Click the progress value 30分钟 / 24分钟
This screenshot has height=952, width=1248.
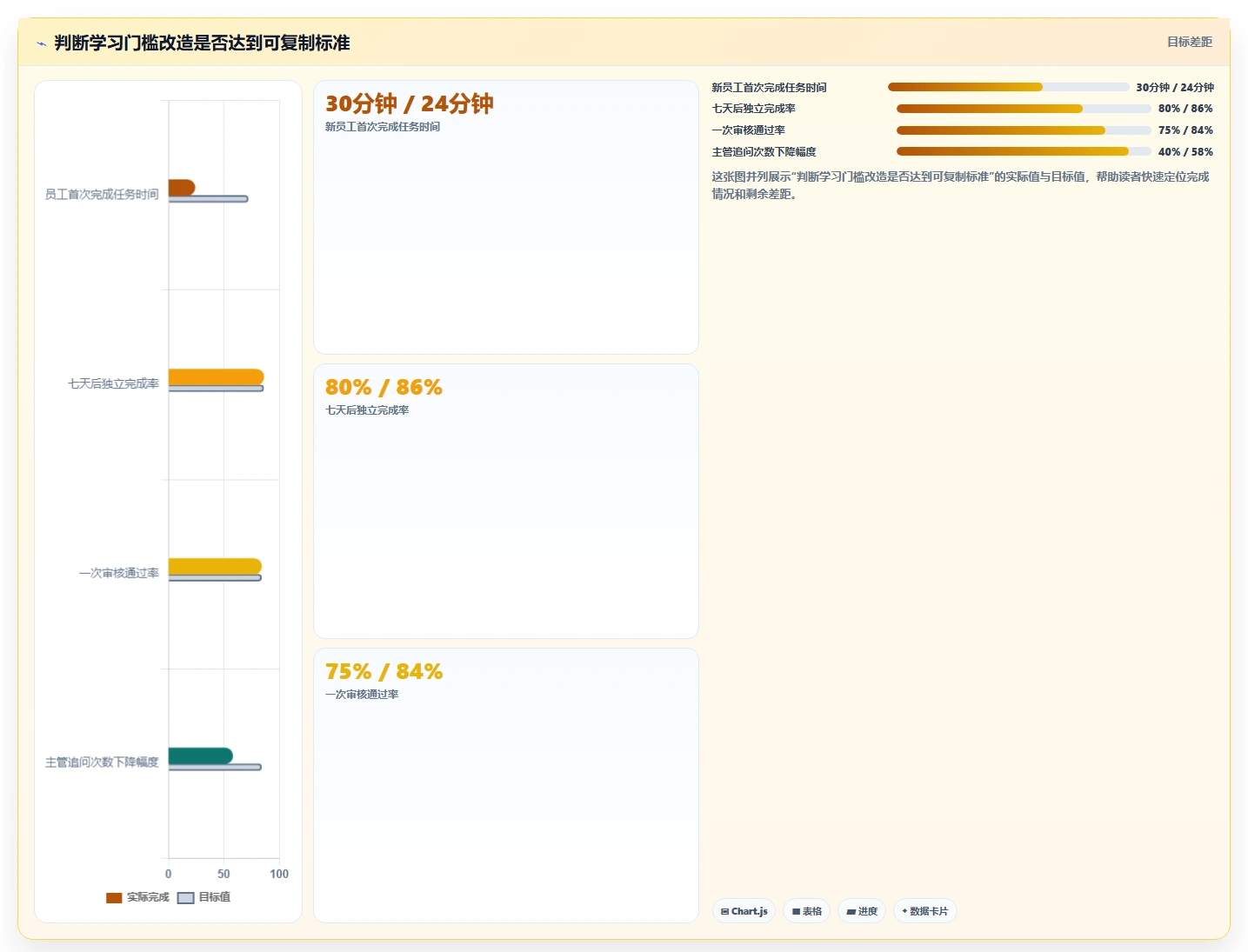[1175, 87]
